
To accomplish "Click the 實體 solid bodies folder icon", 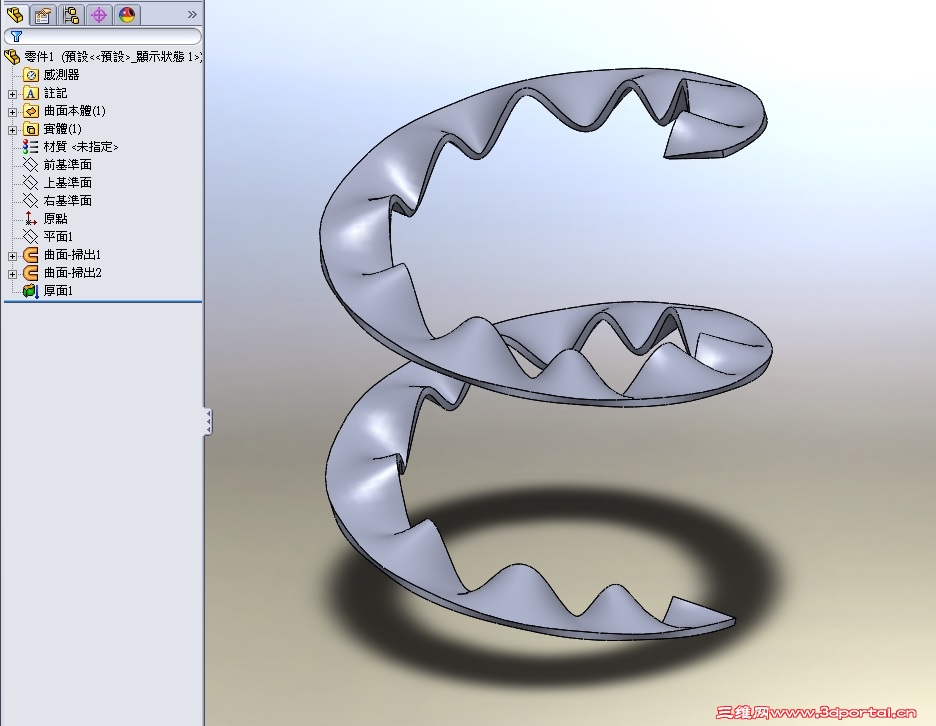I will click(x=30, y=129).
